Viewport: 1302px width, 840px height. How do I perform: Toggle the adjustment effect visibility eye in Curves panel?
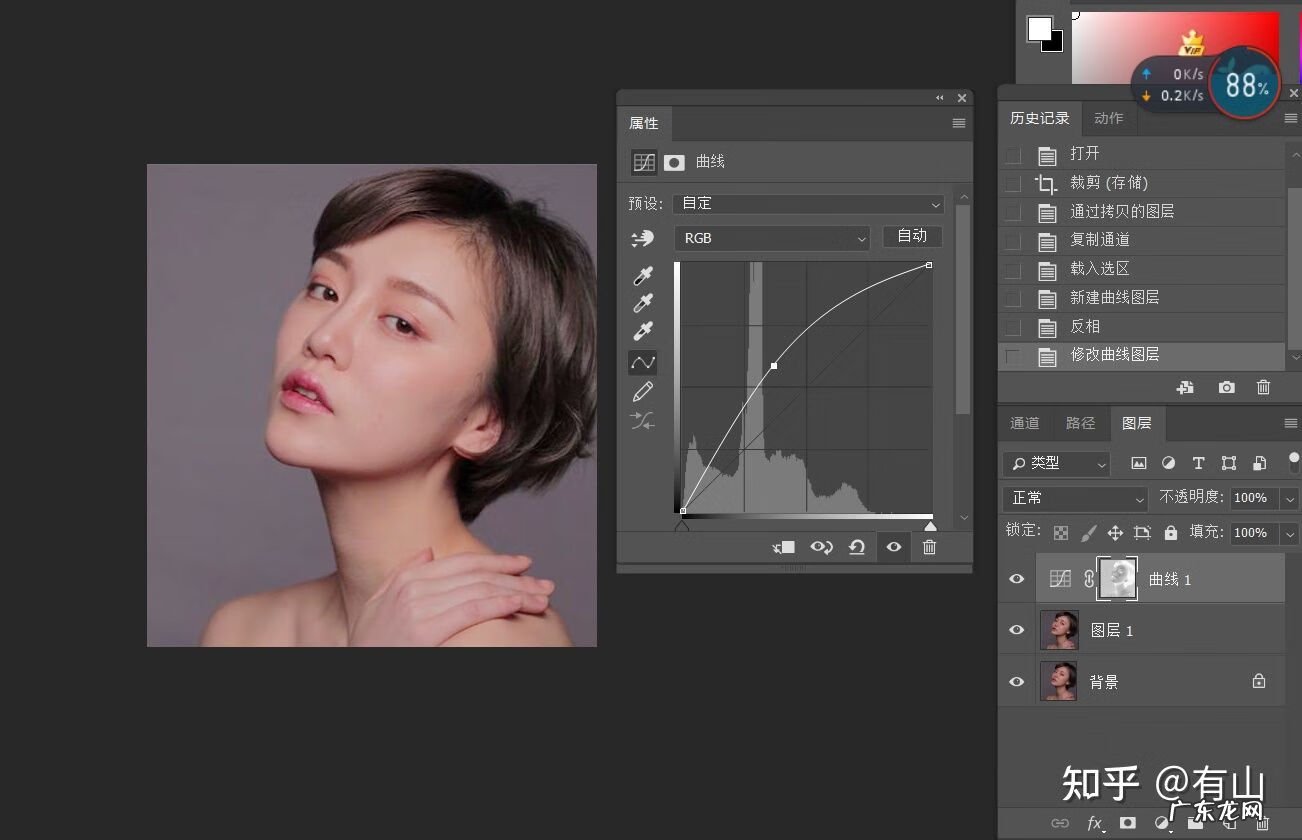893,547
